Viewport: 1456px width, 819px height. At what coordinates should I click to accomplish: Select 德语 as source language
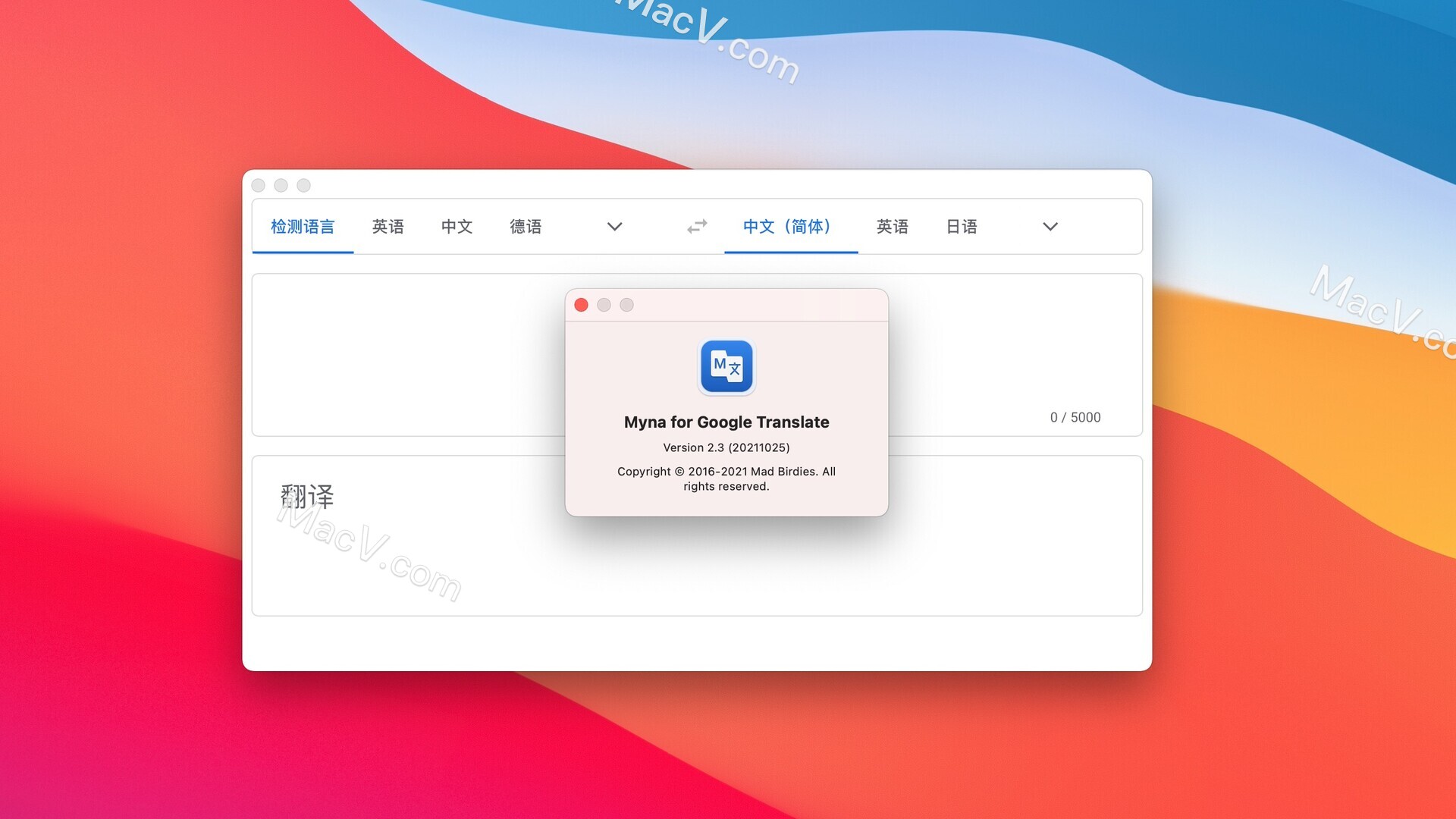coord(526,226)
